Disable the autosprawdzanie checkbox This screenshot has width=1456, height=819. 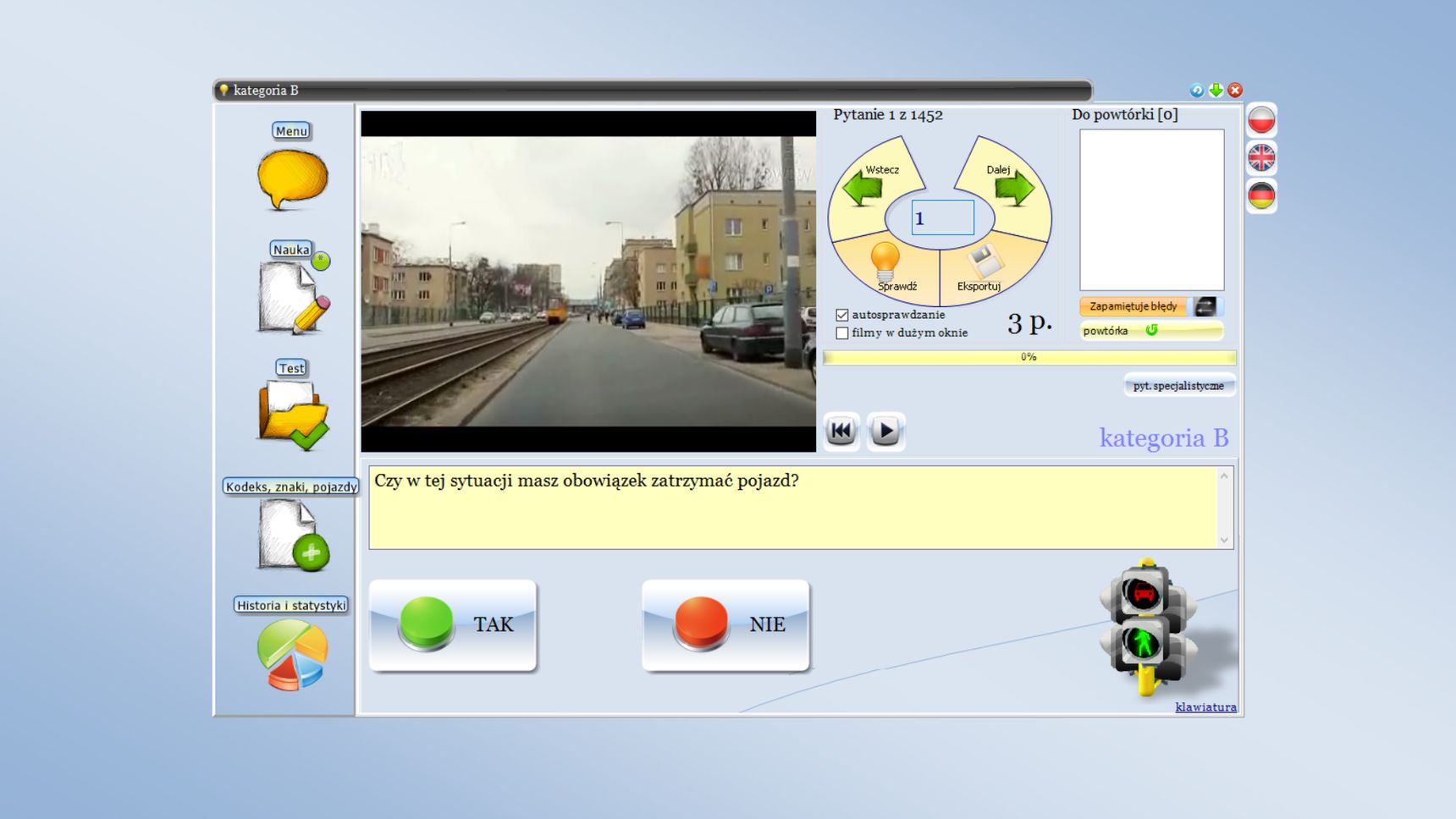[842, 315]
